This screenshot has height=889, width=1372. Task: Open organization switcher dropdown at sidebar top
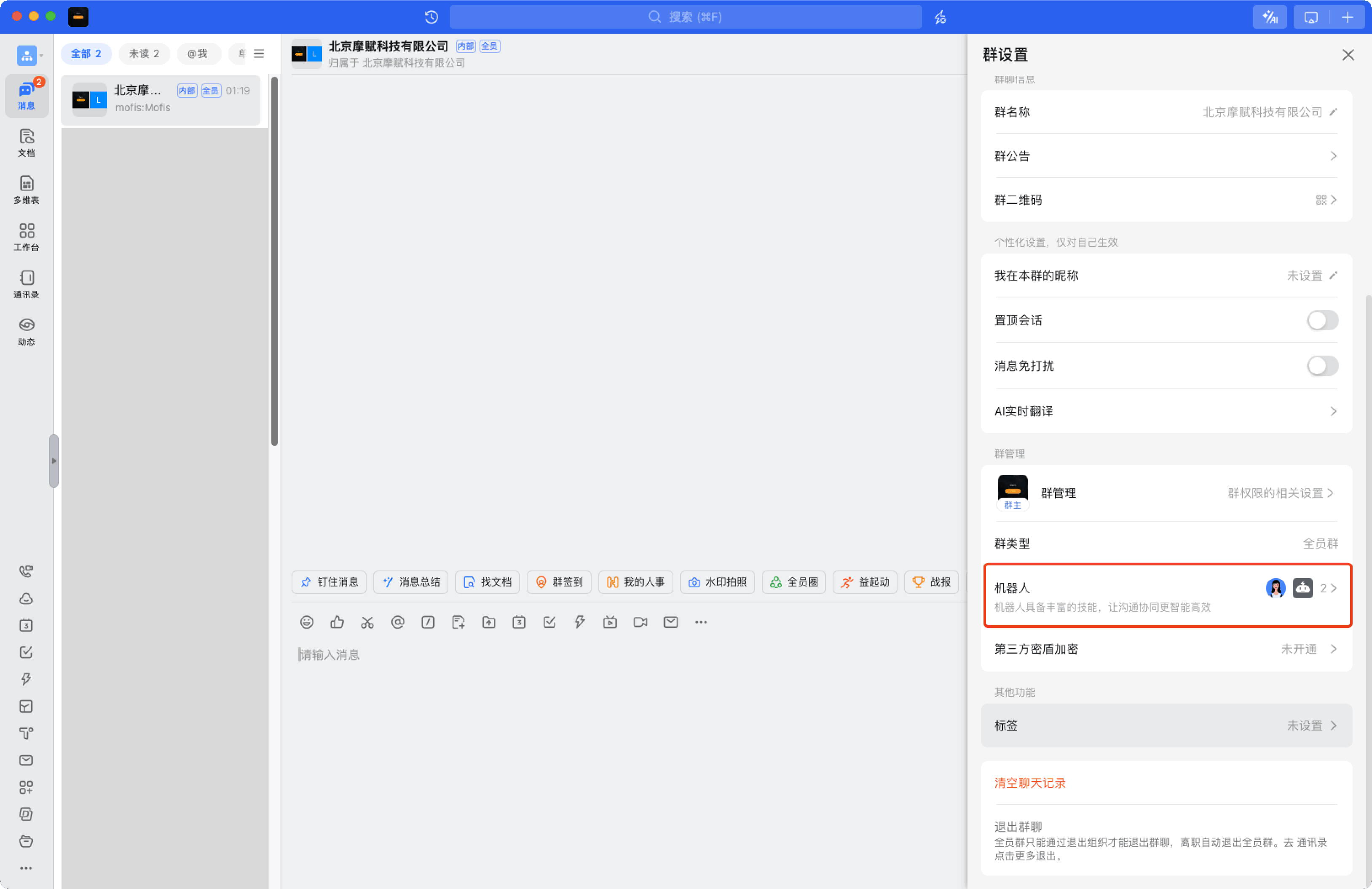pos(30,55)
